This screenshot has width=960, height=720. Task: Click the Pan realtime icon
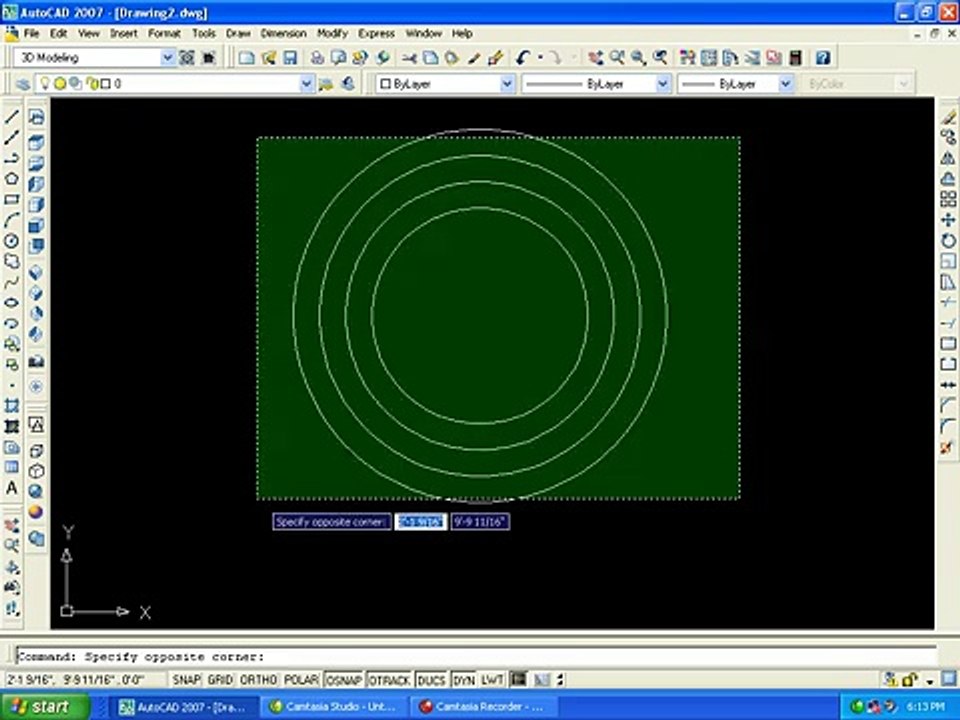coord(595,58)
